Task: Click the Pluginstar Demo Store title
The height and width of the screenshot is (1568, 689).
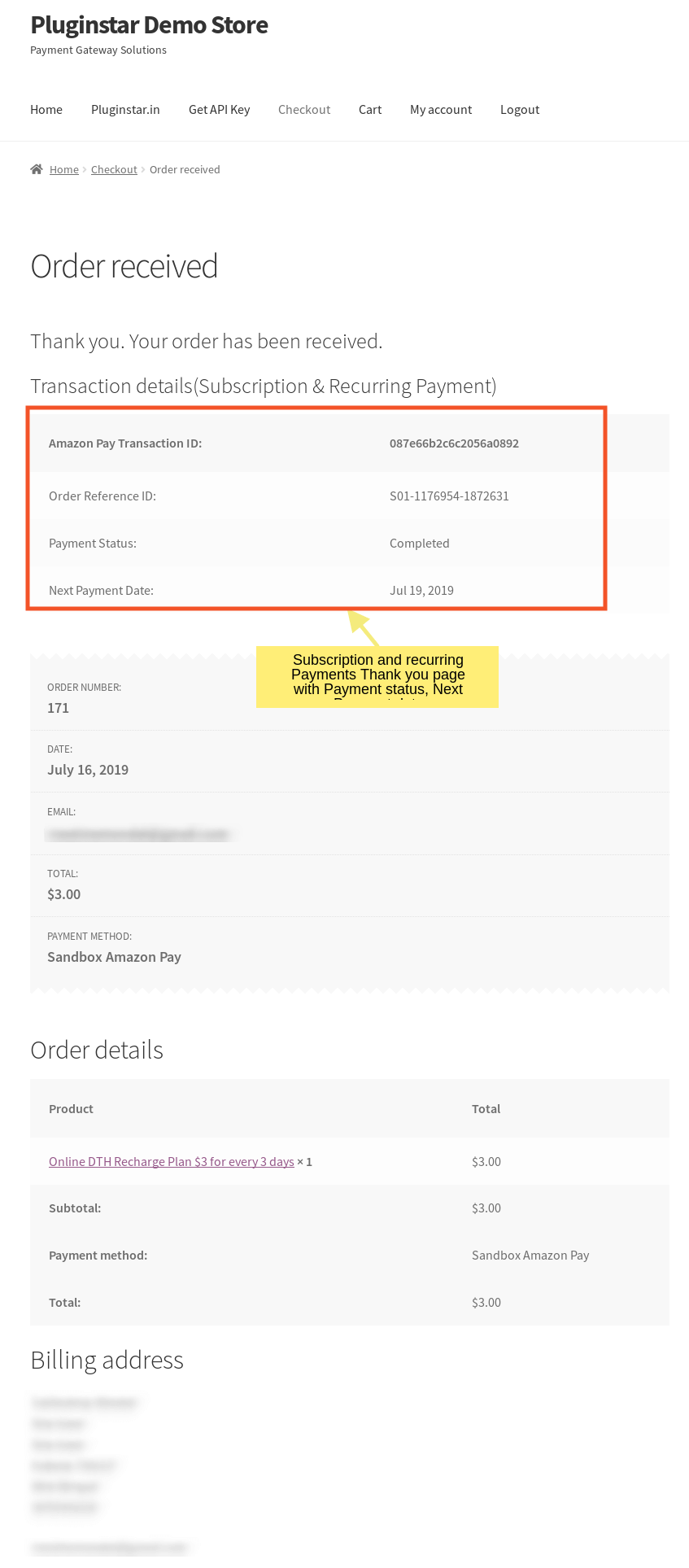Action: coord(149,25)
